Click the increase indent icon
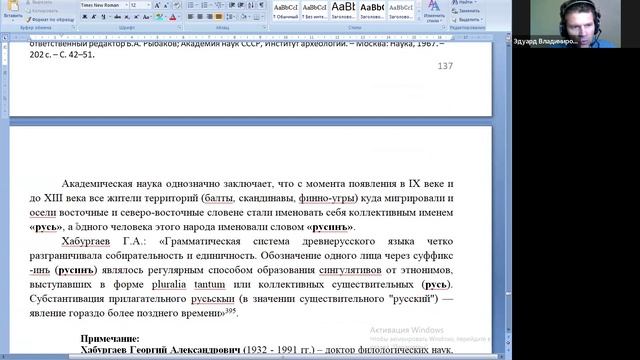 (x=241, y=5)
